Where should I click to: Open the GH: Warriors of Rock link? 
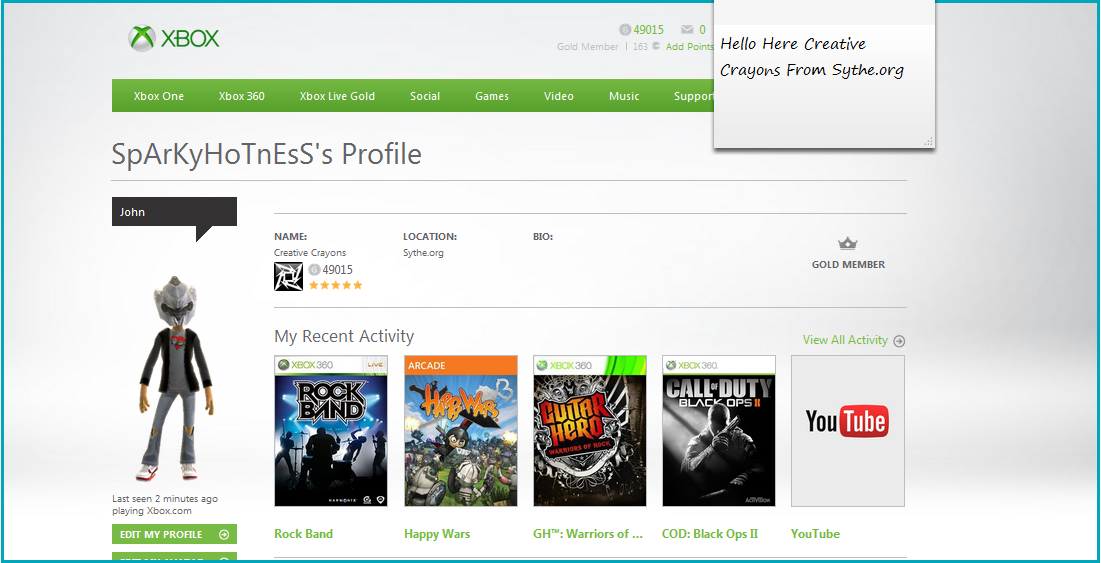[x=588, y=534]
